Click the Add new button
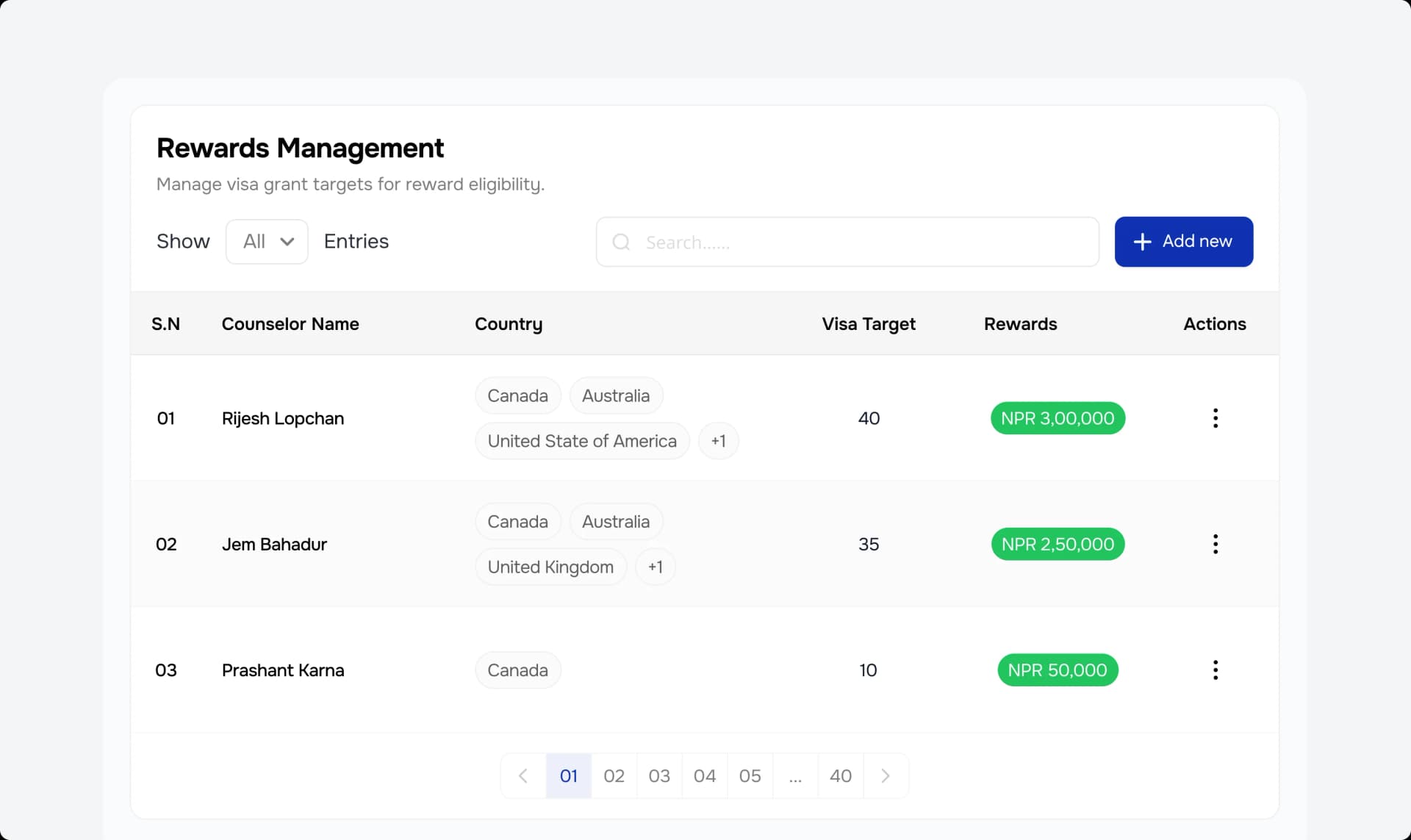Screen dimensions: 1411x840 click(1184, 241)
